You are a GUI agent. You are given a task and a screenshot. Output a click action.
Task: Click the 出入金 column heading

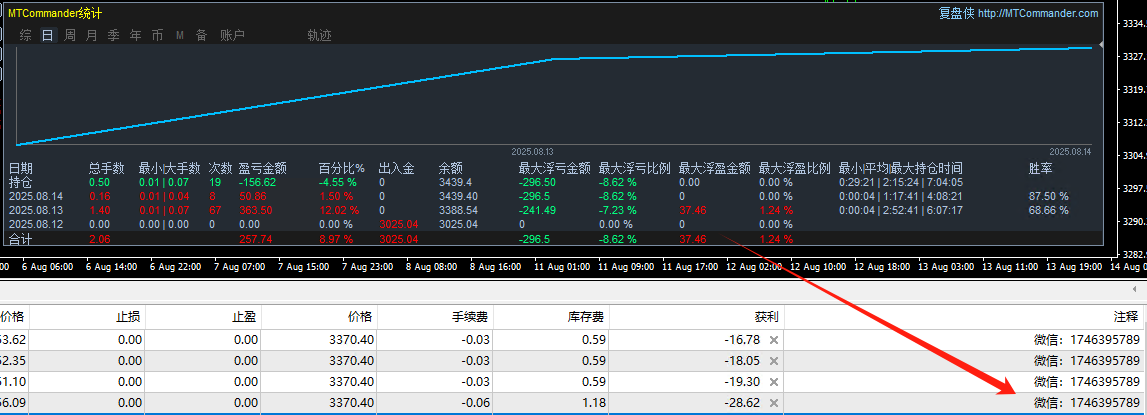(396, 168)
